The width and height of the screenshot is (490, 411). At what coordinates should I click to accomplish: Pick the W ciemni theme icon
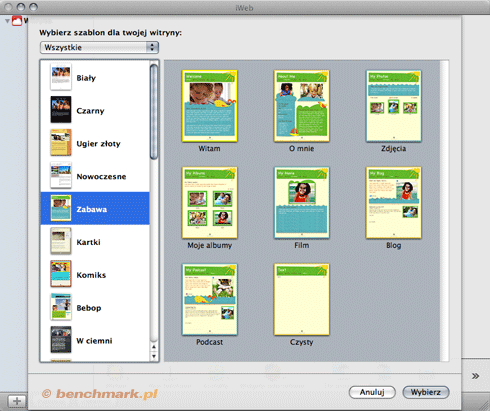61,340
